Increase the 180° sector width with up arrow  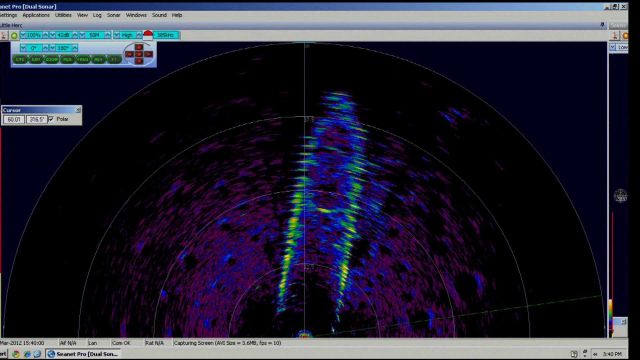pyautogui.click(x=75, y=48)
